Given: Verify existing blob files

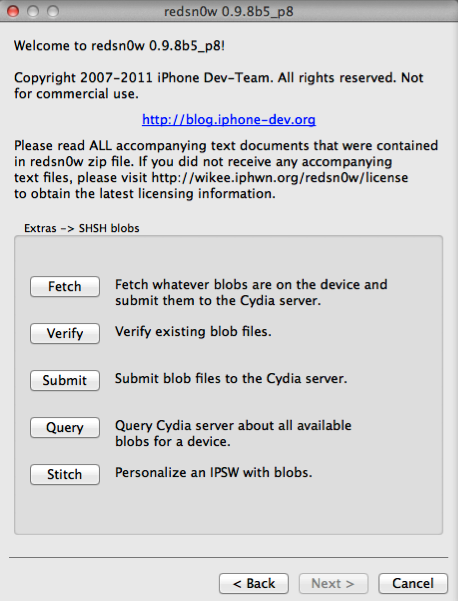Looking at the screenshot, I should tap(65, 333).
